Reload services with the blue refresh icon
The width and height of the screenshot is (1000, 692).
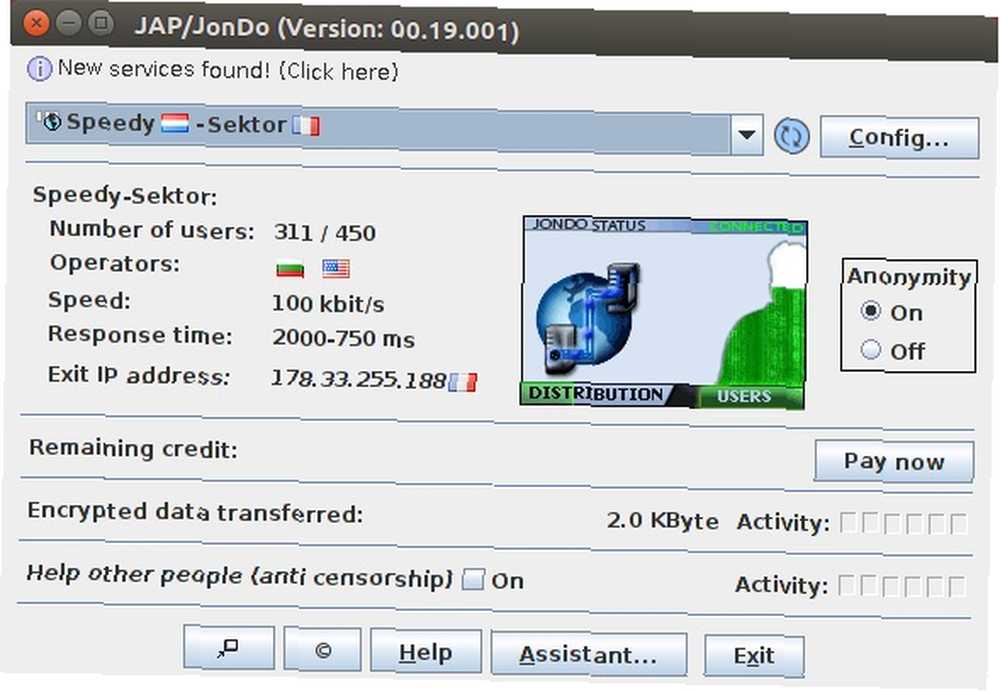pyautogui.click(x=791, y=136)
